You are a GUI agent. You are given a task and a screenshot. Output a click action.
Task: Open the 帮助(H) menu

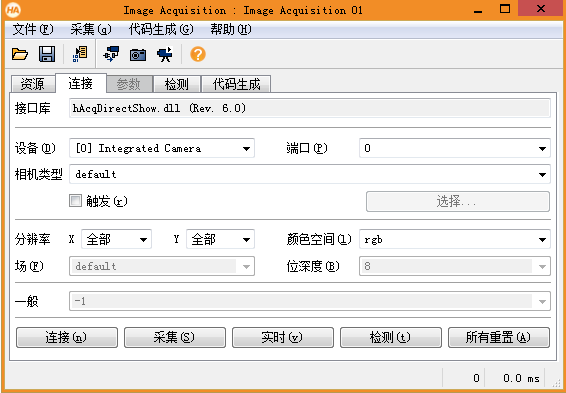(231, 30)
